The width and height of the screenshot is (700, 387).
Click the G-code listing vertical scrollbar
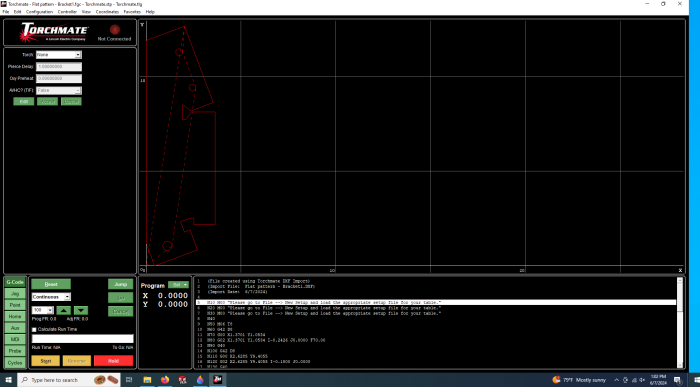click(680, 322)
